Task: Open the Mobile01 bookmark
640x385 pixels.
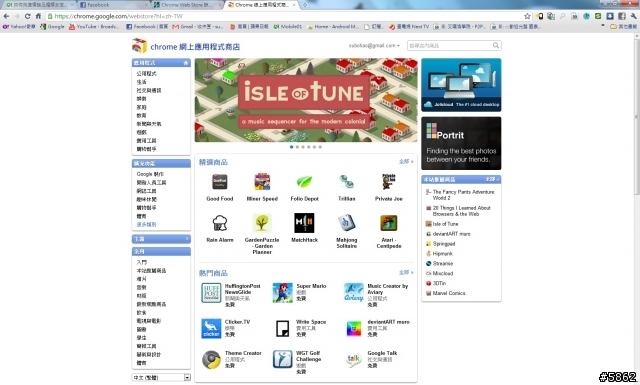Action: pyautogui.click(x=288, y=27)
